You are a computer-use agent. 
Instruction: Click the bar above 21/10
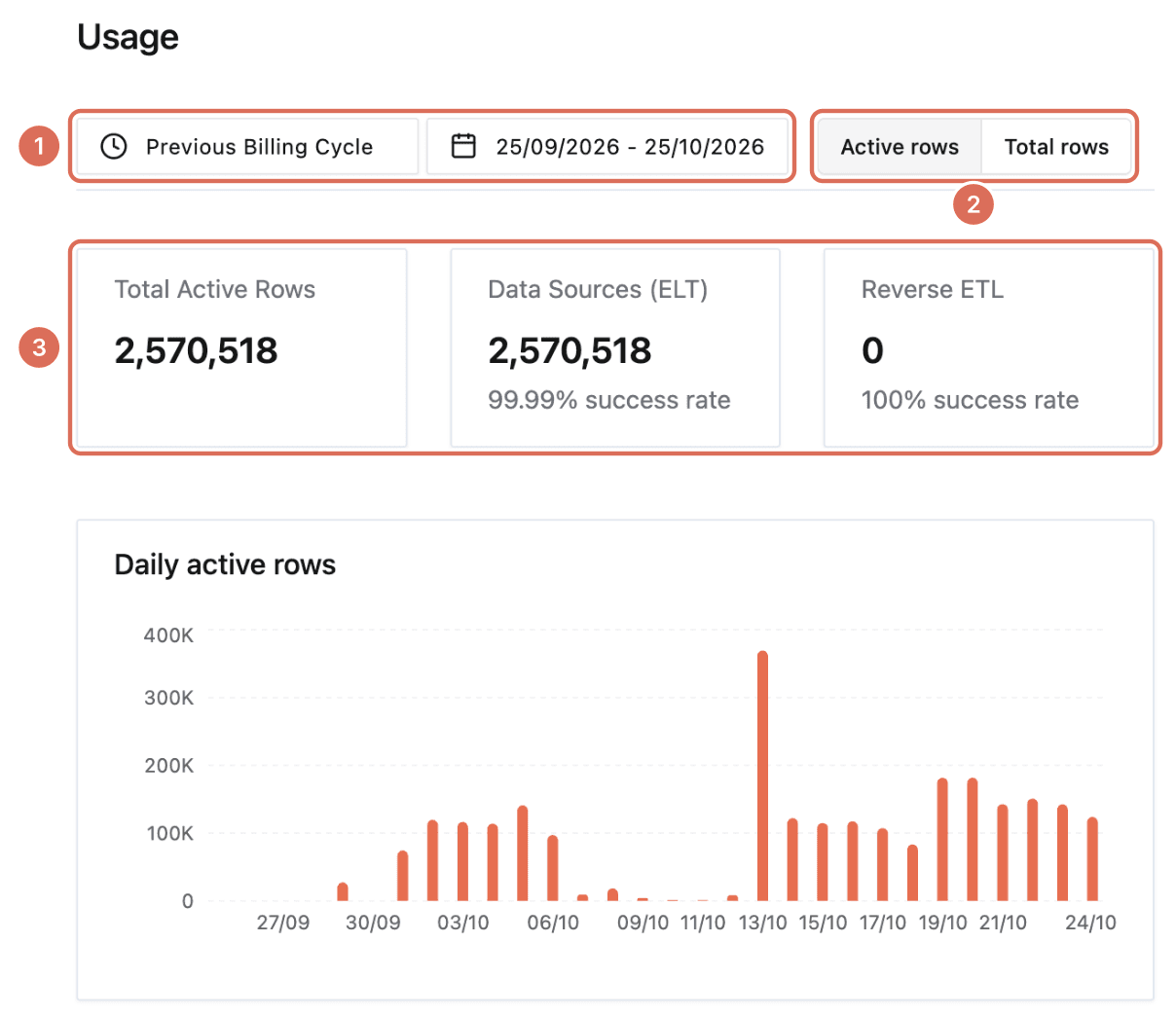1003,852
